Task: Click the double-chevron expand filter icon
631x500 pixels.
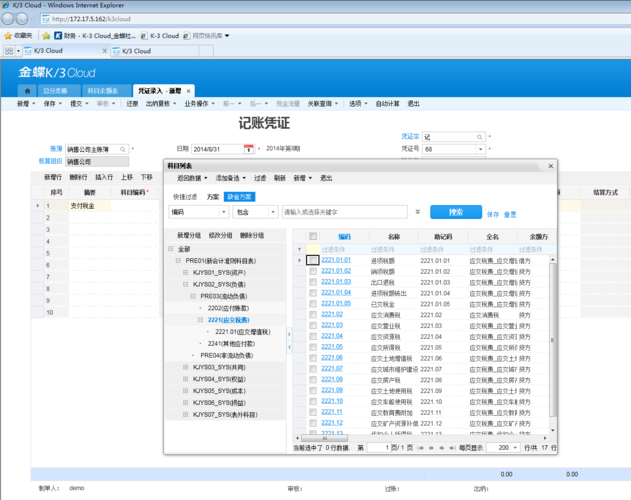Action: pyautogui.click(x=417, y=212)
